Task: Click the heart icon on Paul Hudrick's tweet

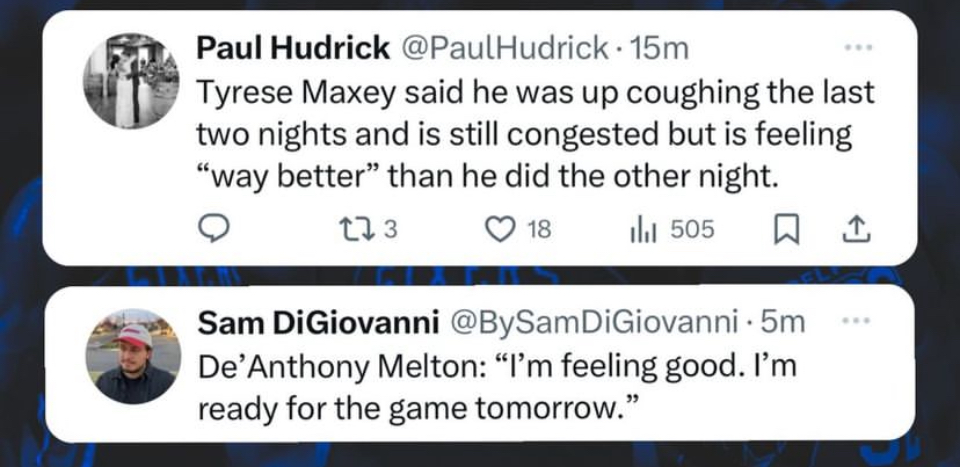Action: 497,230
